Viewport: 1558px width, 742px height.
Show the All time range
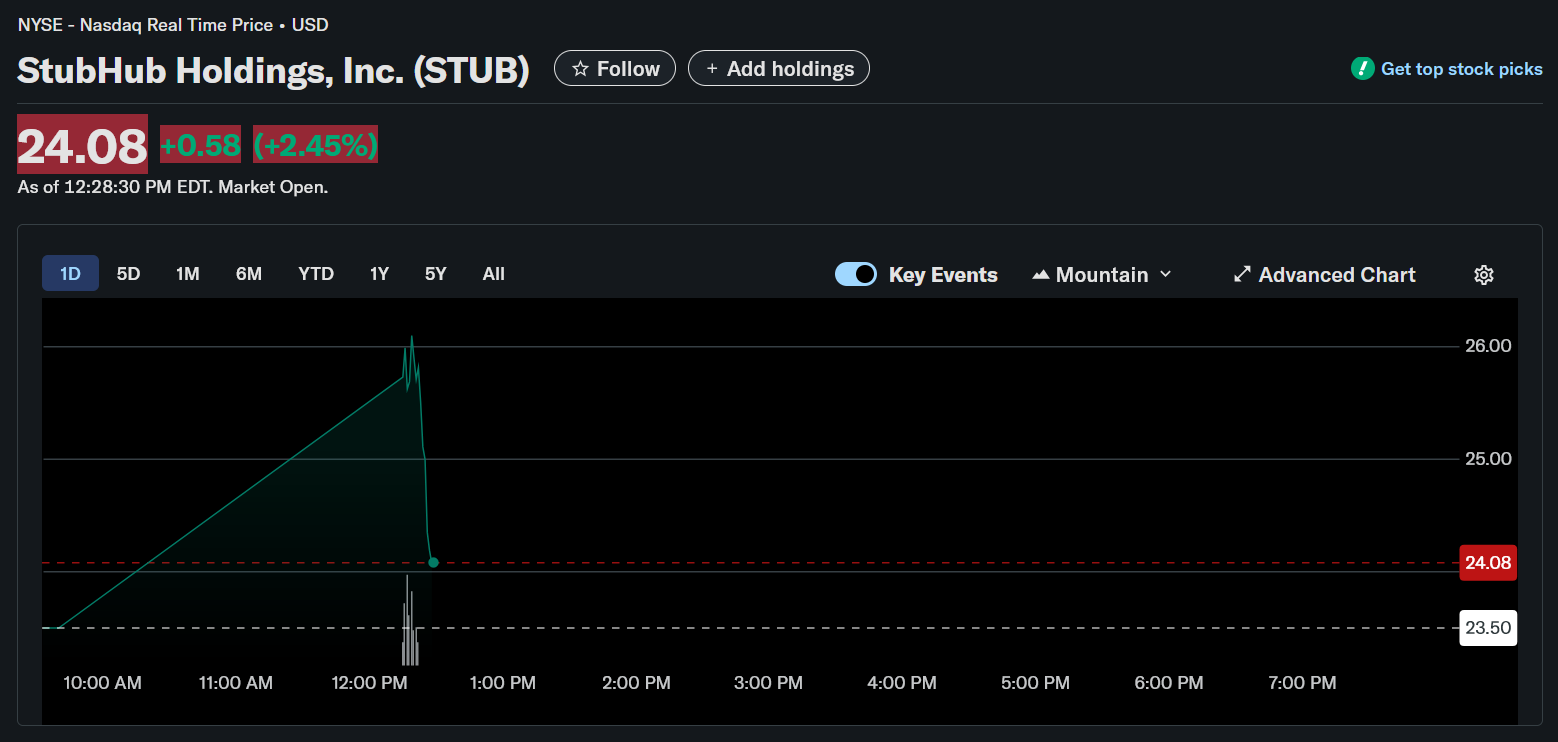coord(494,273)
